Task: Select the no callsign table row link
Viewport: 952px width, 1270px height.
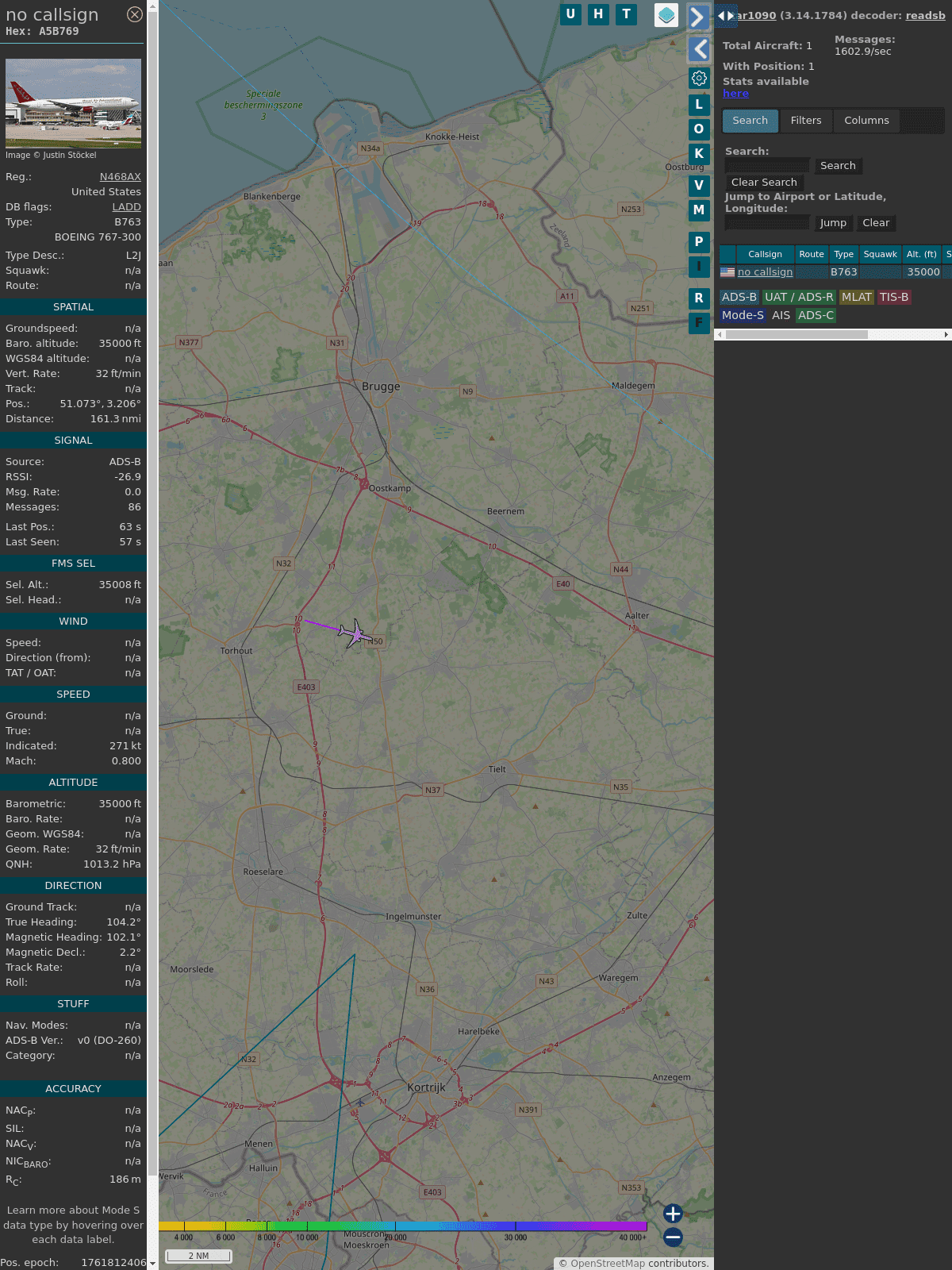Action: 765,271
